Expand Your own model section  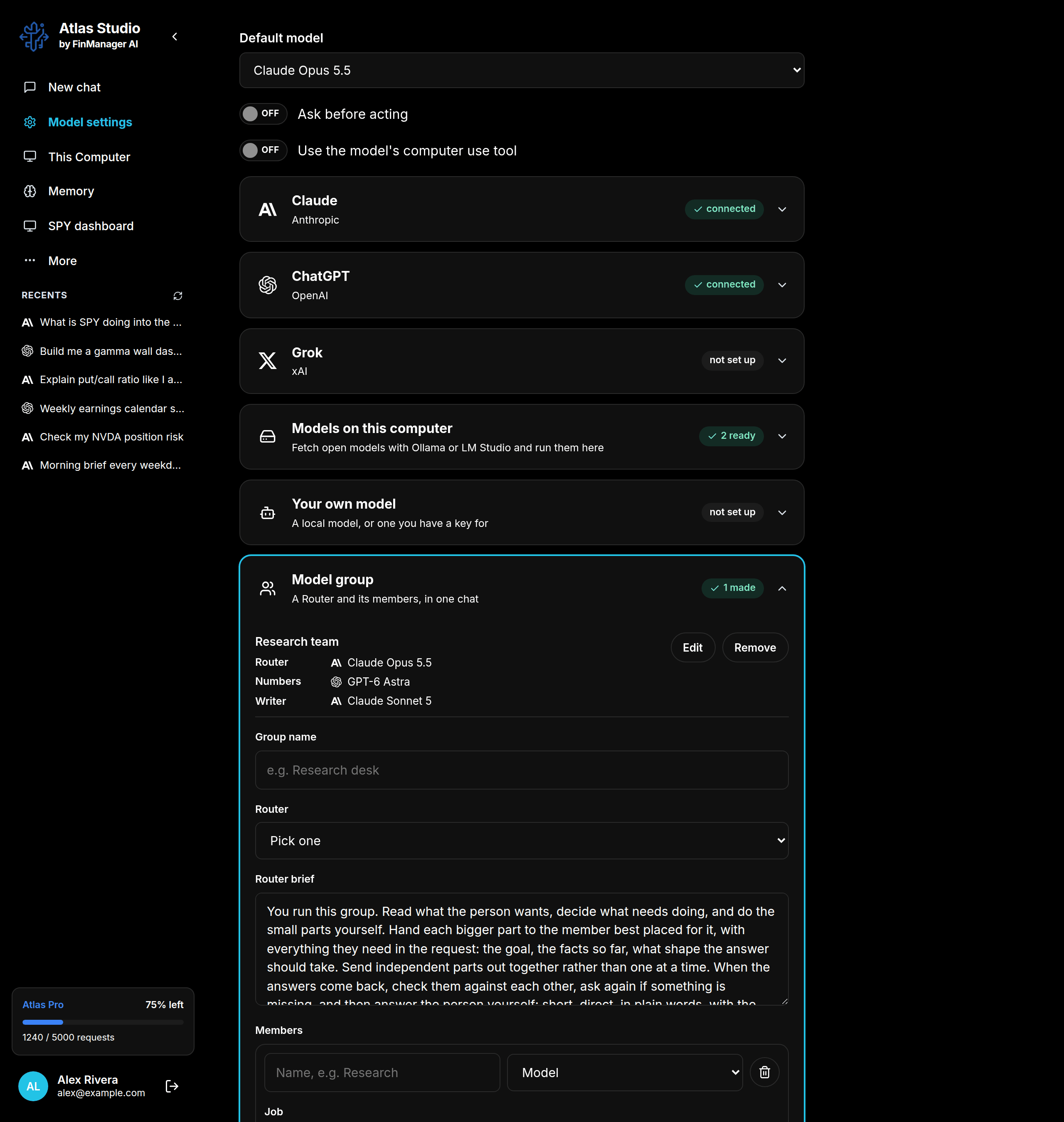[x=782, y=512]
